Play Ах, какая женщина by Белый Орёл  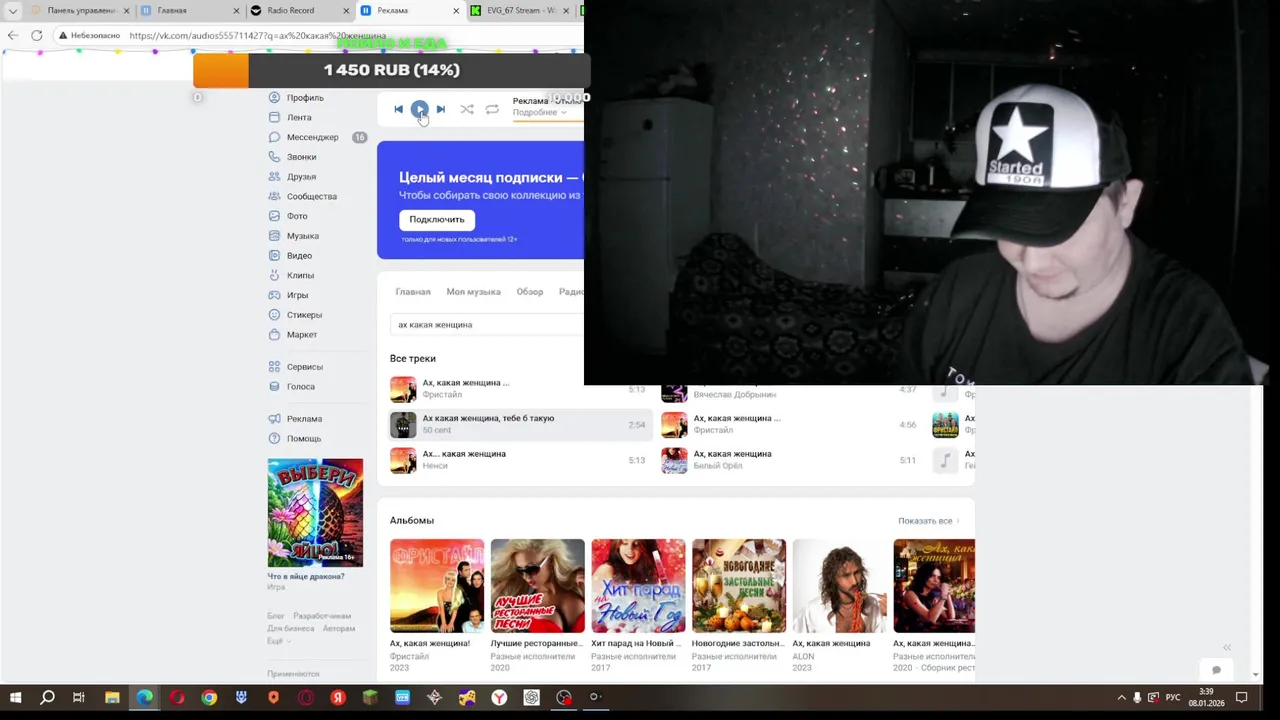pos(790,460)
